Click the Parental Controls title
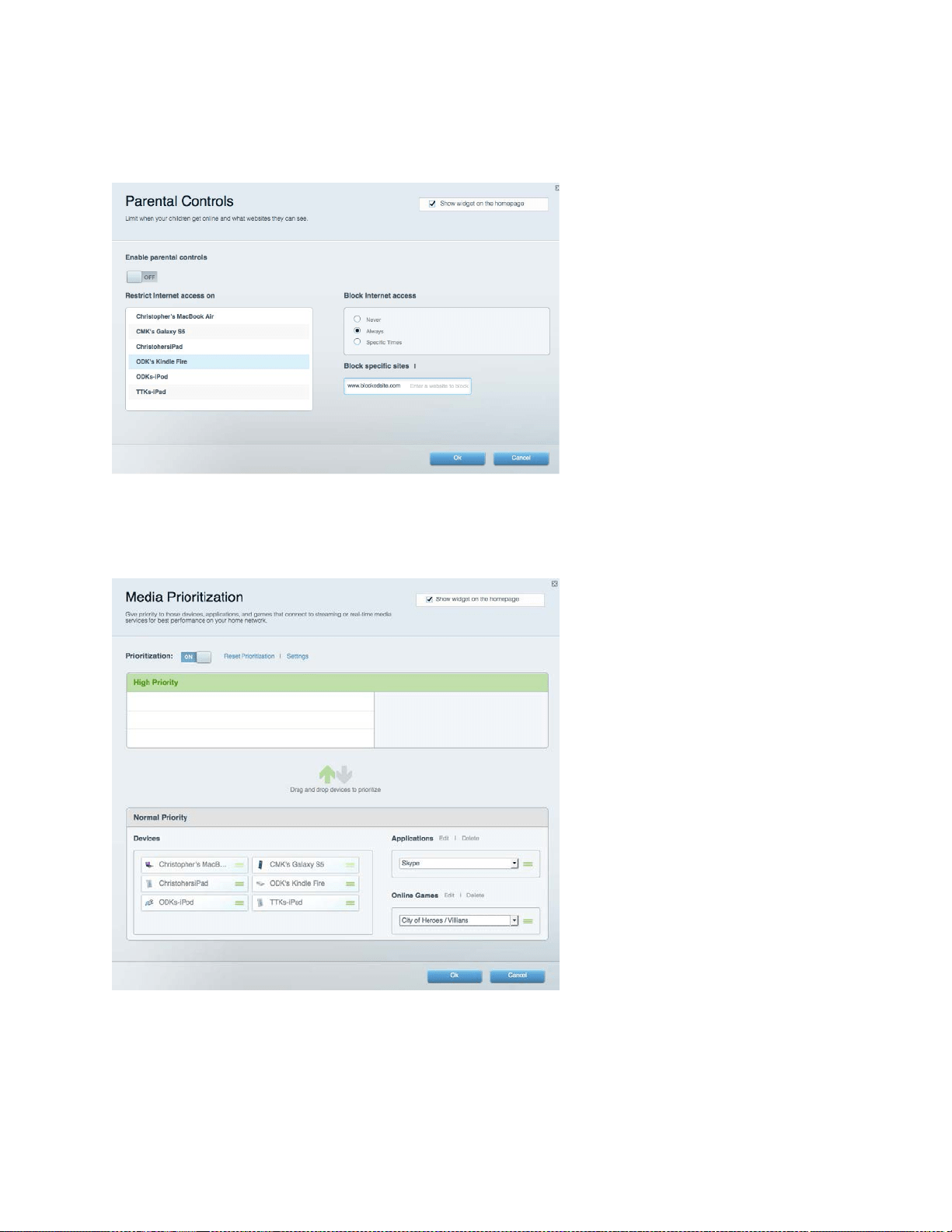 pyautogui.click(x=180, y=201)
